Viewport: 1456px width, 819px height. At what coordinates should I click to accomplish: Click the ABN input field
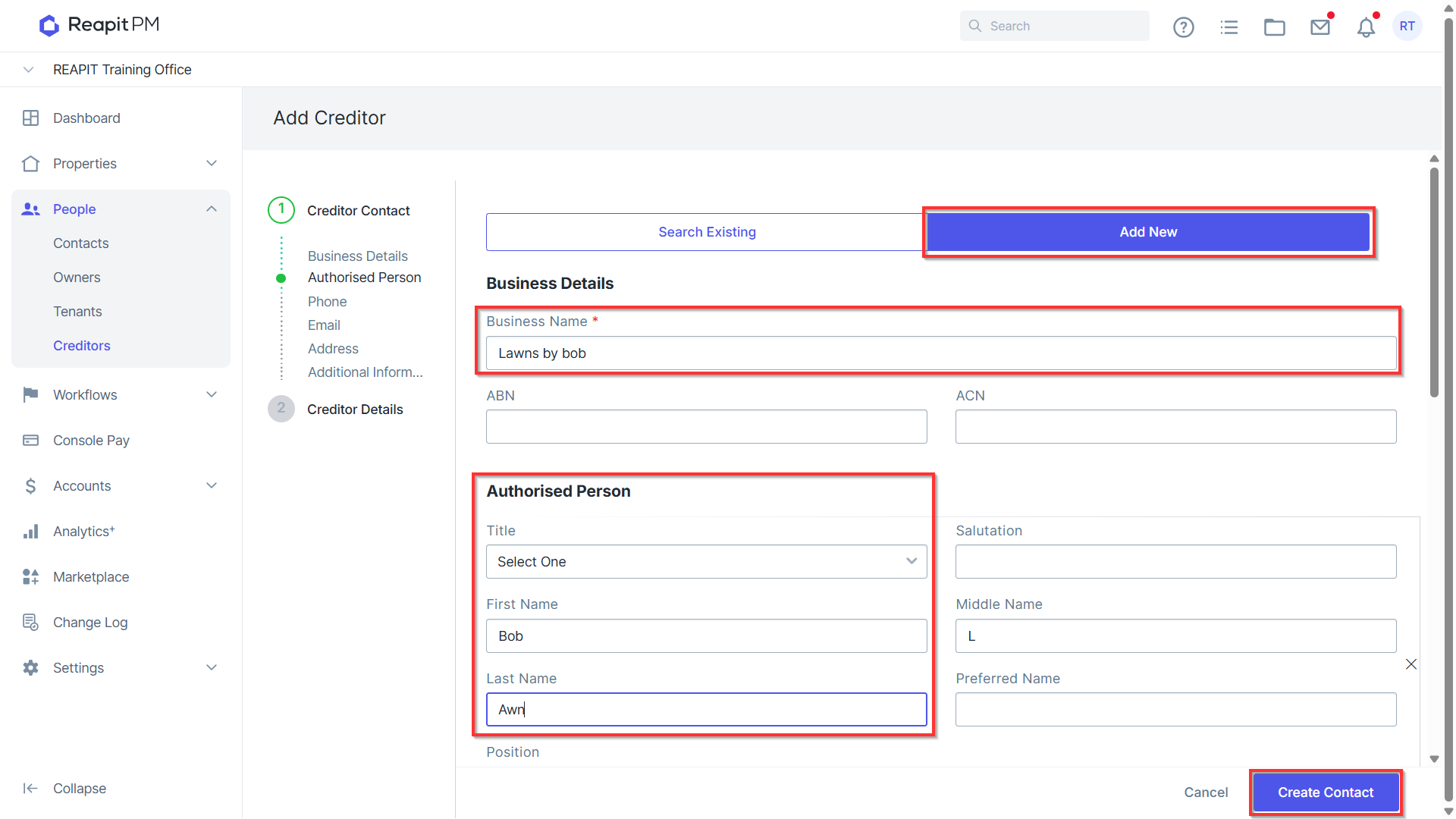706,427
